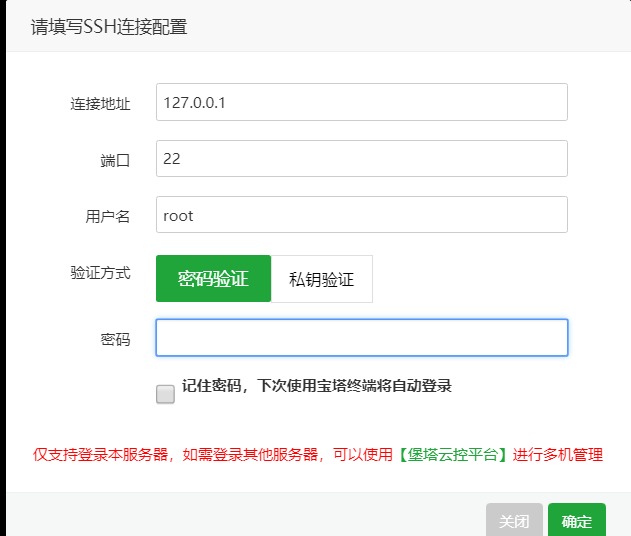Switch to 私钥验证 authentication
Screen dimensions: 631x536
322,279
